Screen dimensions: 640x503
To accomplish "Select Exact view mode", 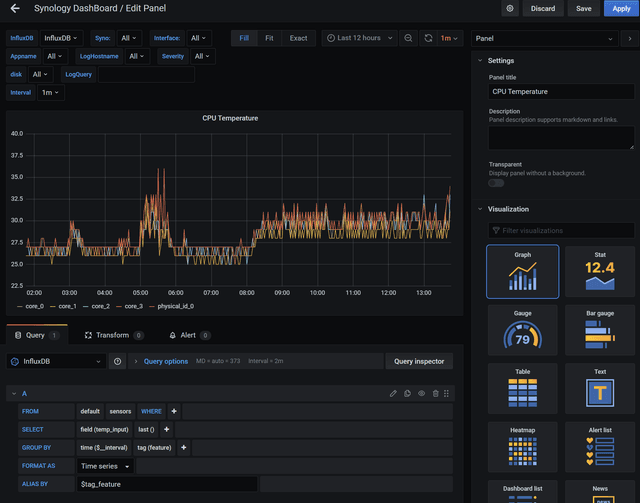I will point(298,38).
